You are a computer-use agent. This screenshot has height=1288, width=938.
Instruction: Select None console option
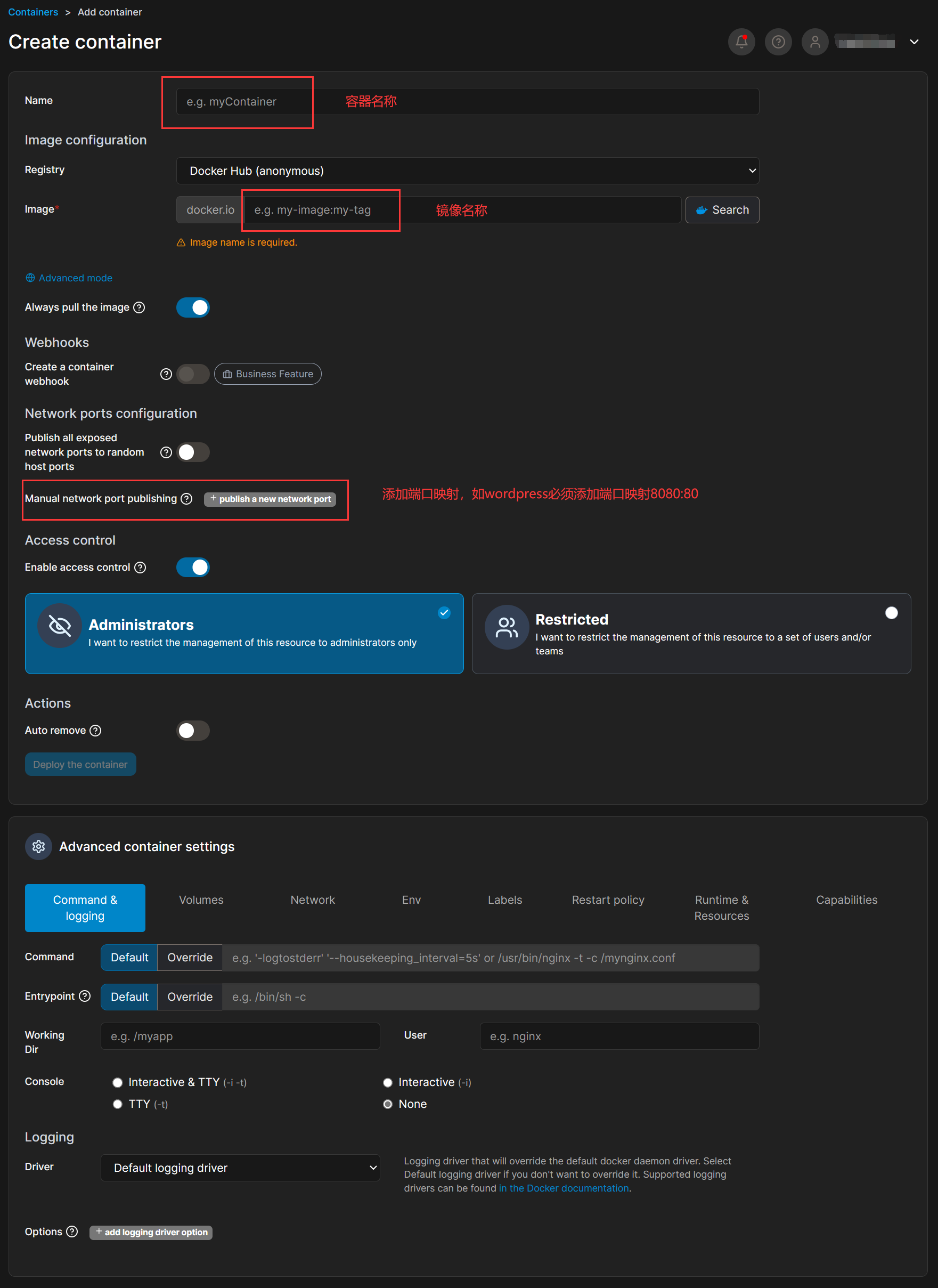388,1104
